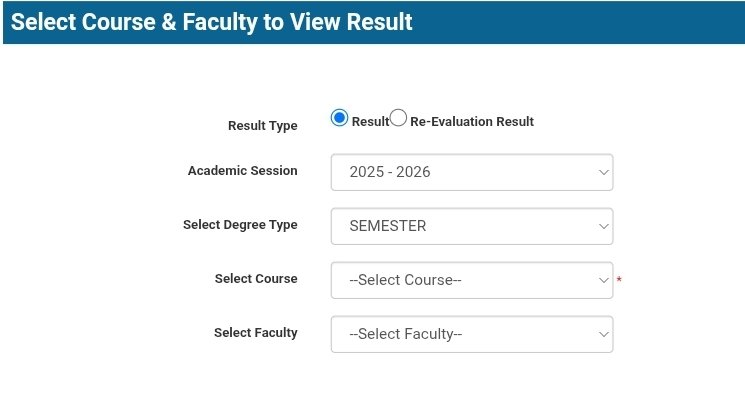Open the '--Select Course--' dropdown
The height and width of the screenshot is (413, 745).
(x=471, y=280)
